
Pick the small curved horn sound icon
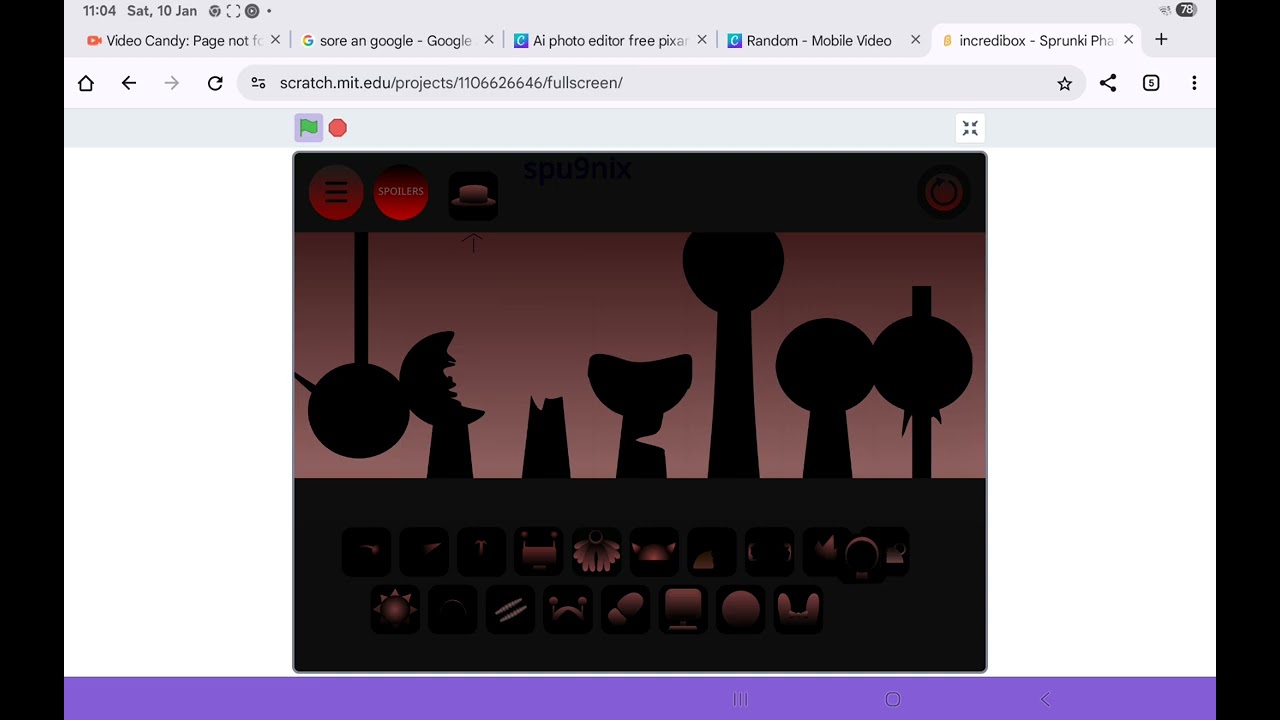click(367, 551)
